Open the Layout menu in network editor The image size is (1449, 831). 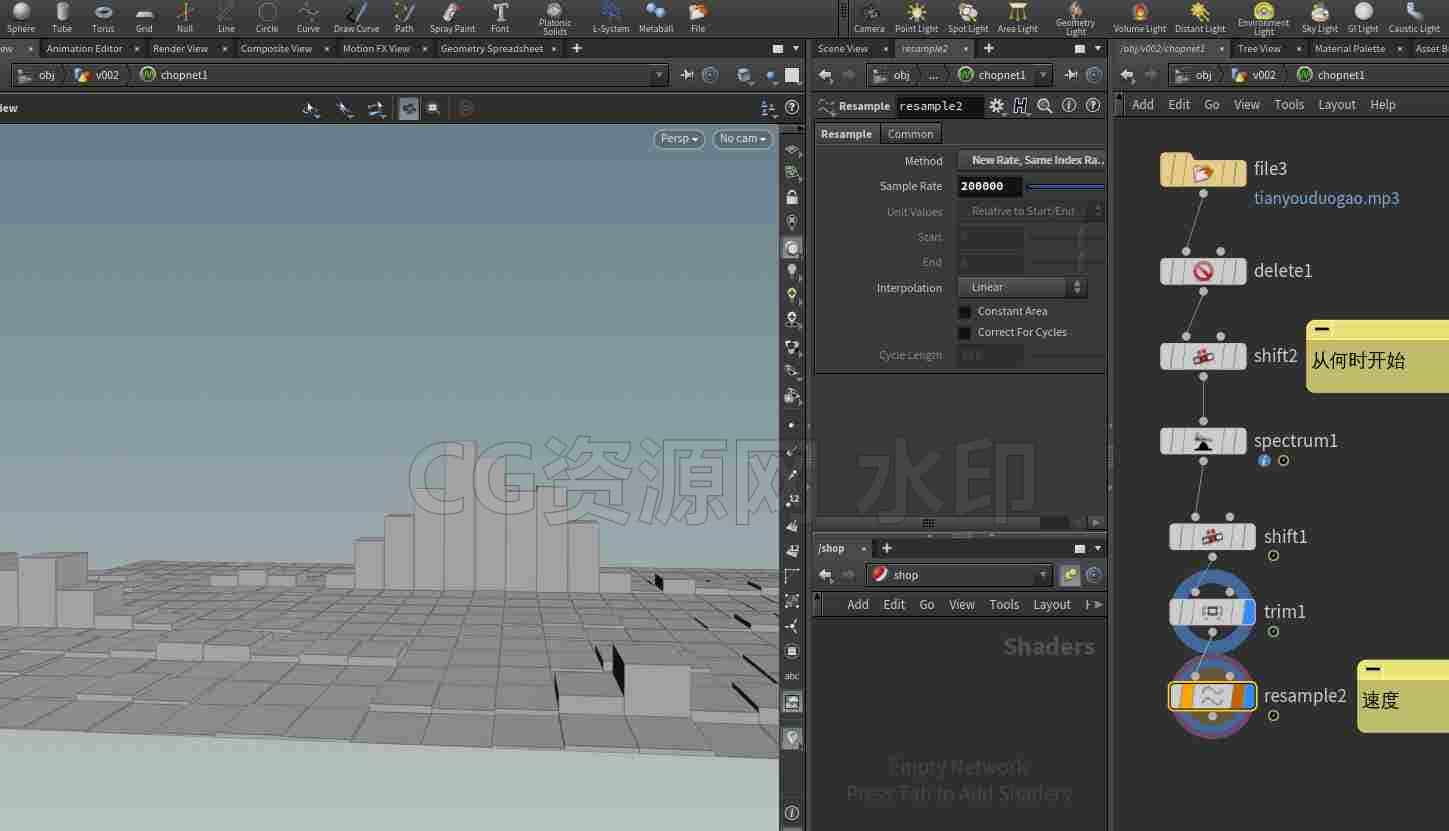click(x=1337, y=104)
